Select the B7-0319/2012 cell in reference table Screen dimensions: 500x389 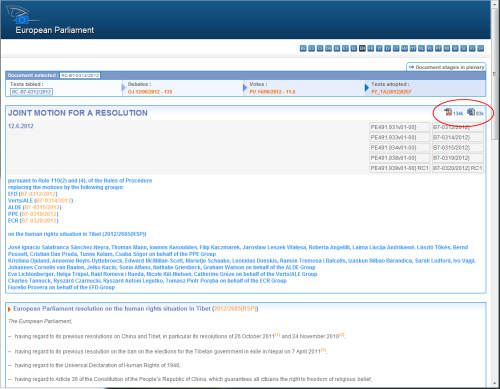[458, 158]
